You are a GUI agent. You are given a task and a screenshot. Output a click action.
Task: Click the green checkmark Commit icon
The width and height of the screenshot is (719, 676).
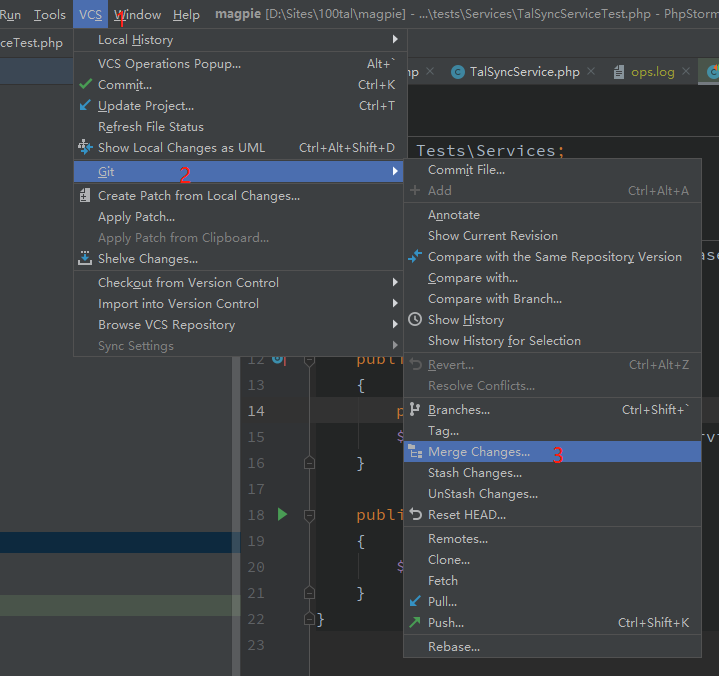[85, 84]
